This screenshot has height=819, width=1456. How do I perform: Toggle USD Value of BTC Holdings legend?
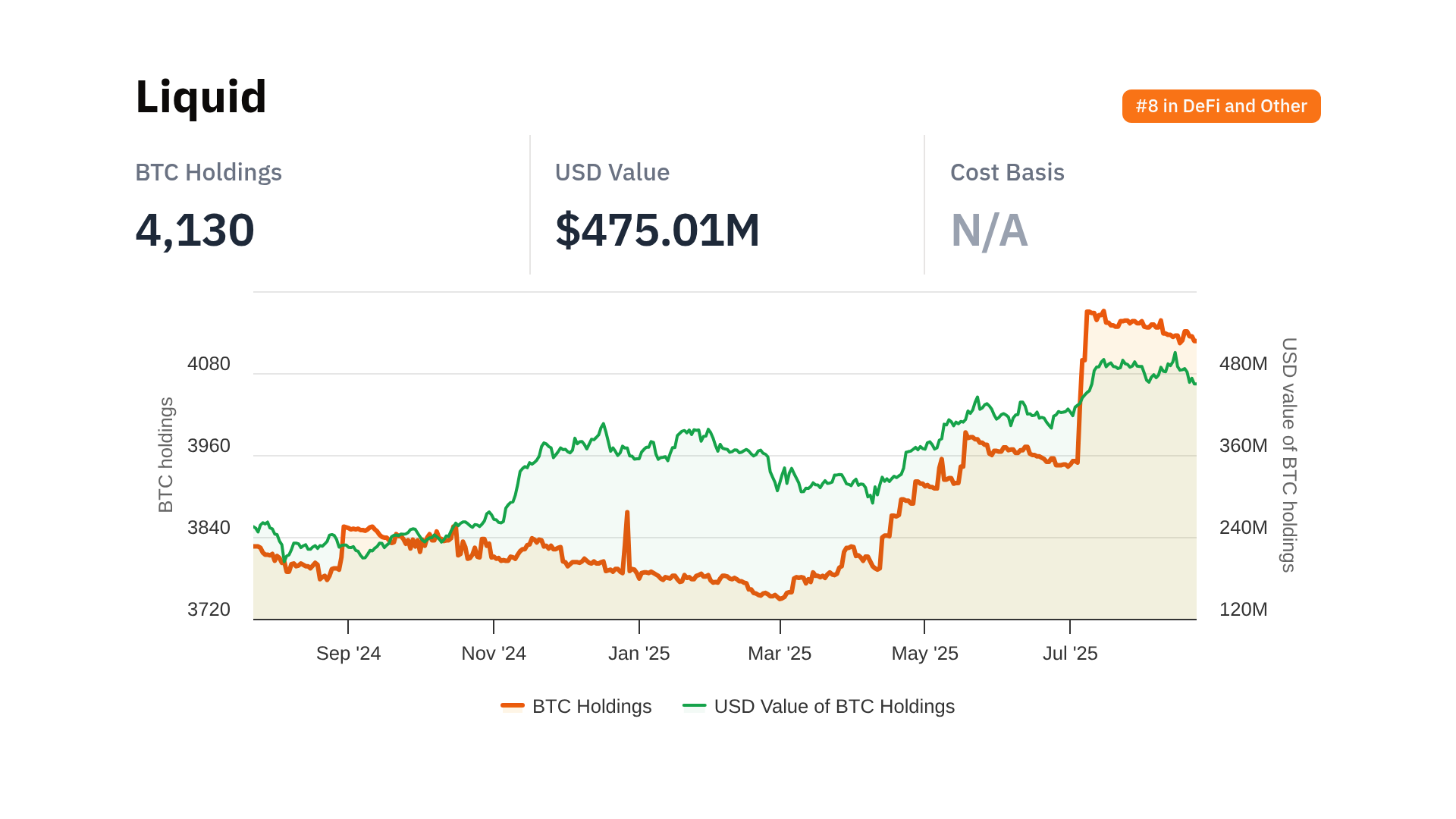point(833,706)
